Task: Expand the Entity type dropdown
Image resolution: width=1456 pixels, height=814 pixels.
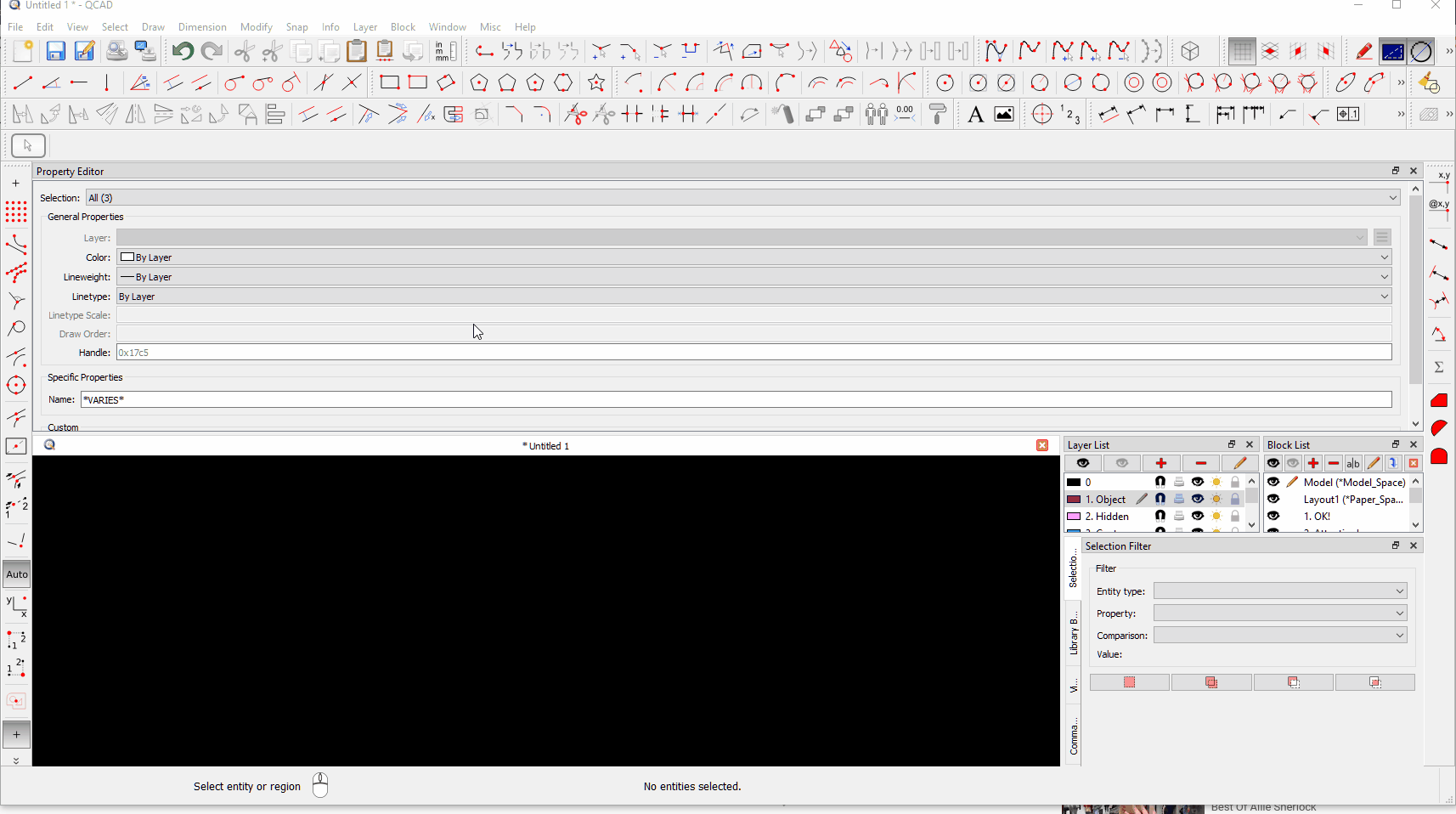Action: pos(1280,591)
